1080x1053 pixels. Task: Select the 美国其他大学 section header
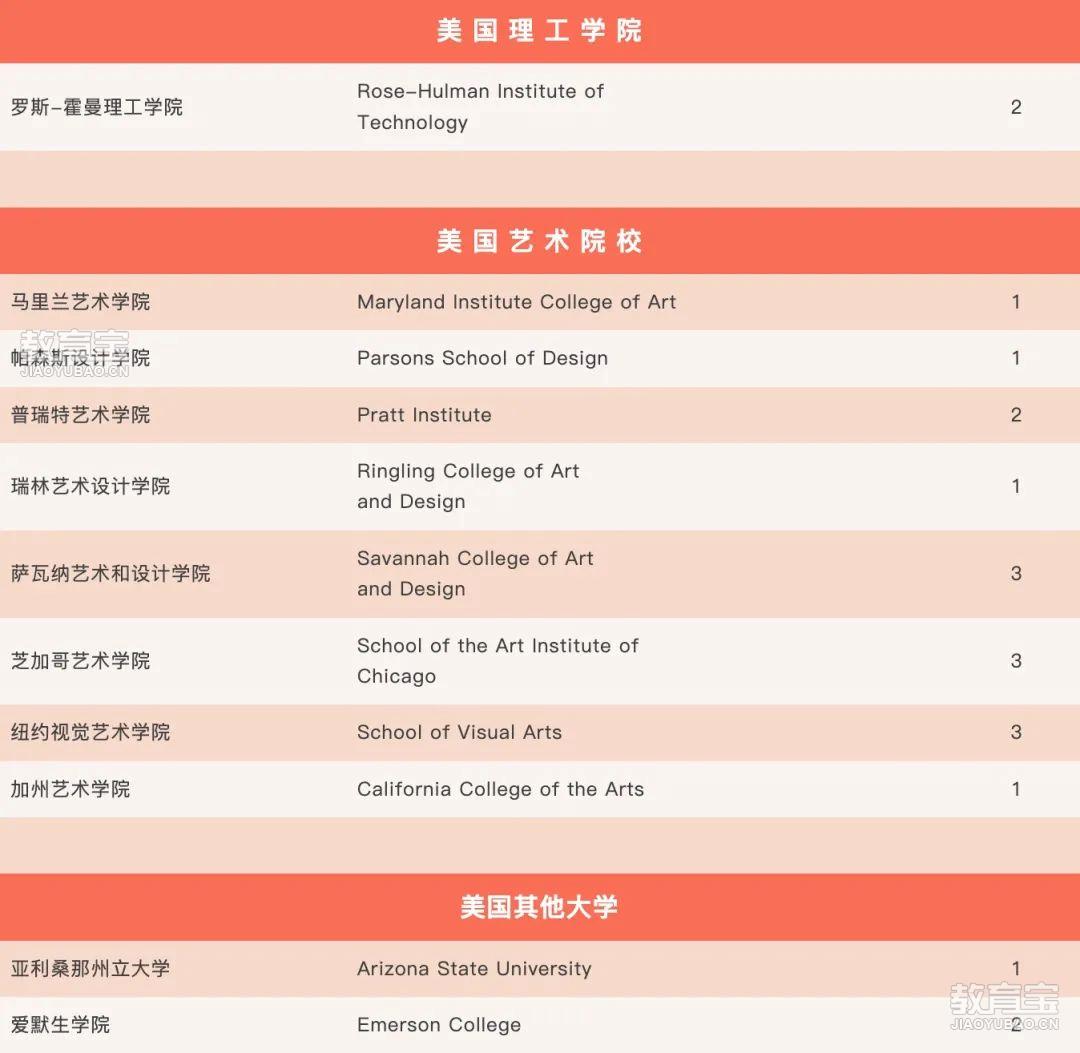539,907
